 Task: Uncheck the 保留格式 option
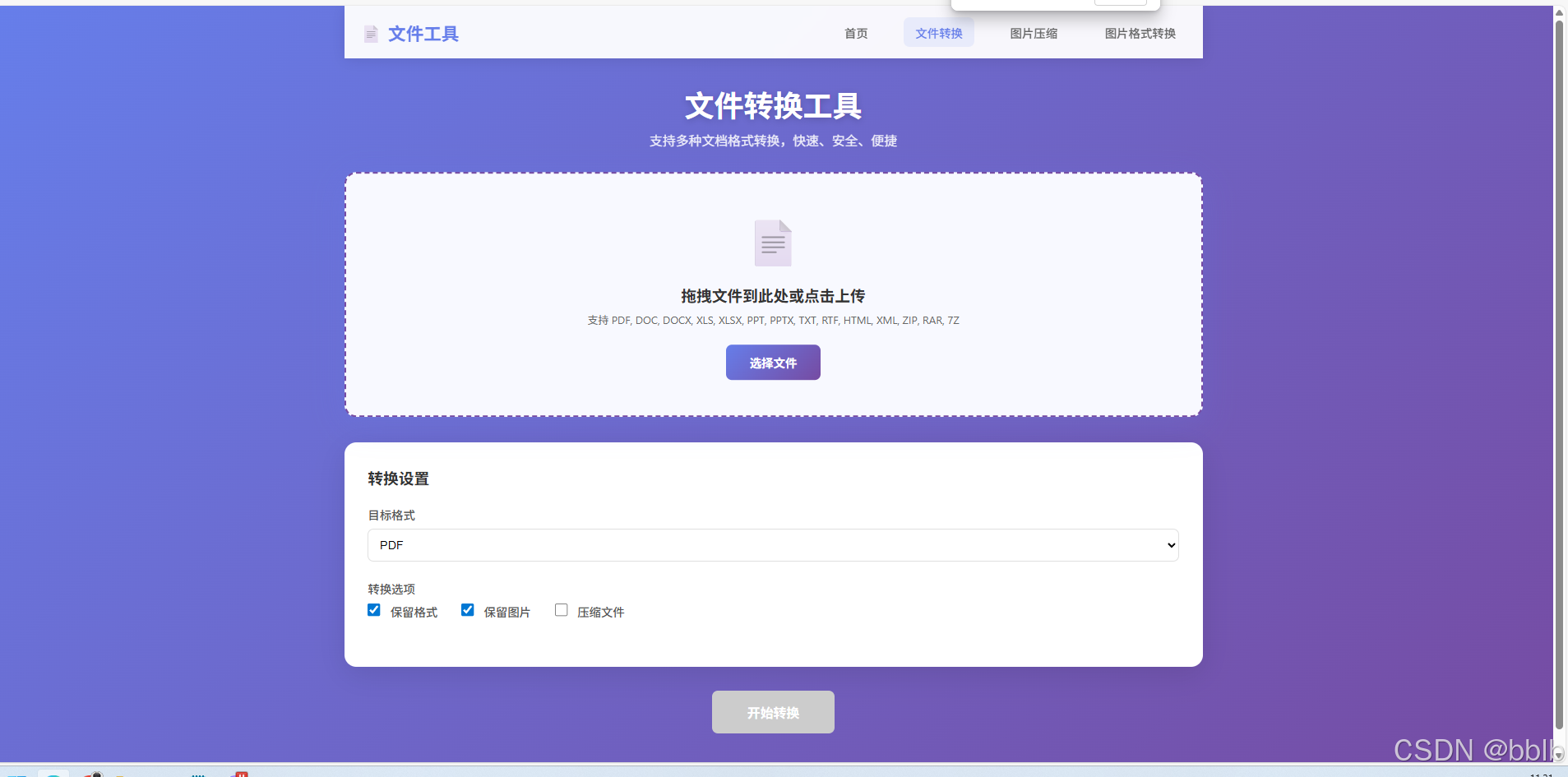375,609
